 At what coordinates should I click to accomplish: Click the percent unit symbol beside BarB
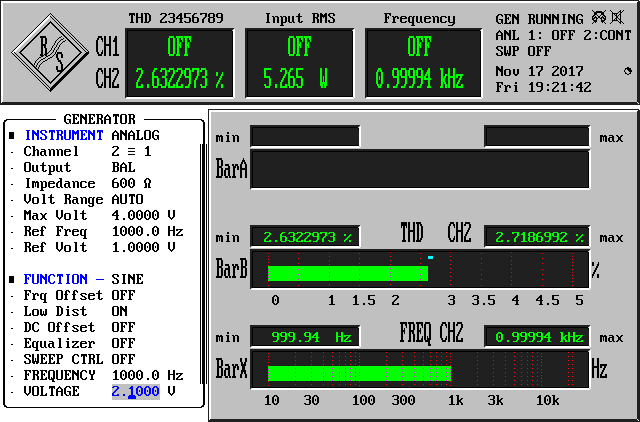[x=595, y=271]
